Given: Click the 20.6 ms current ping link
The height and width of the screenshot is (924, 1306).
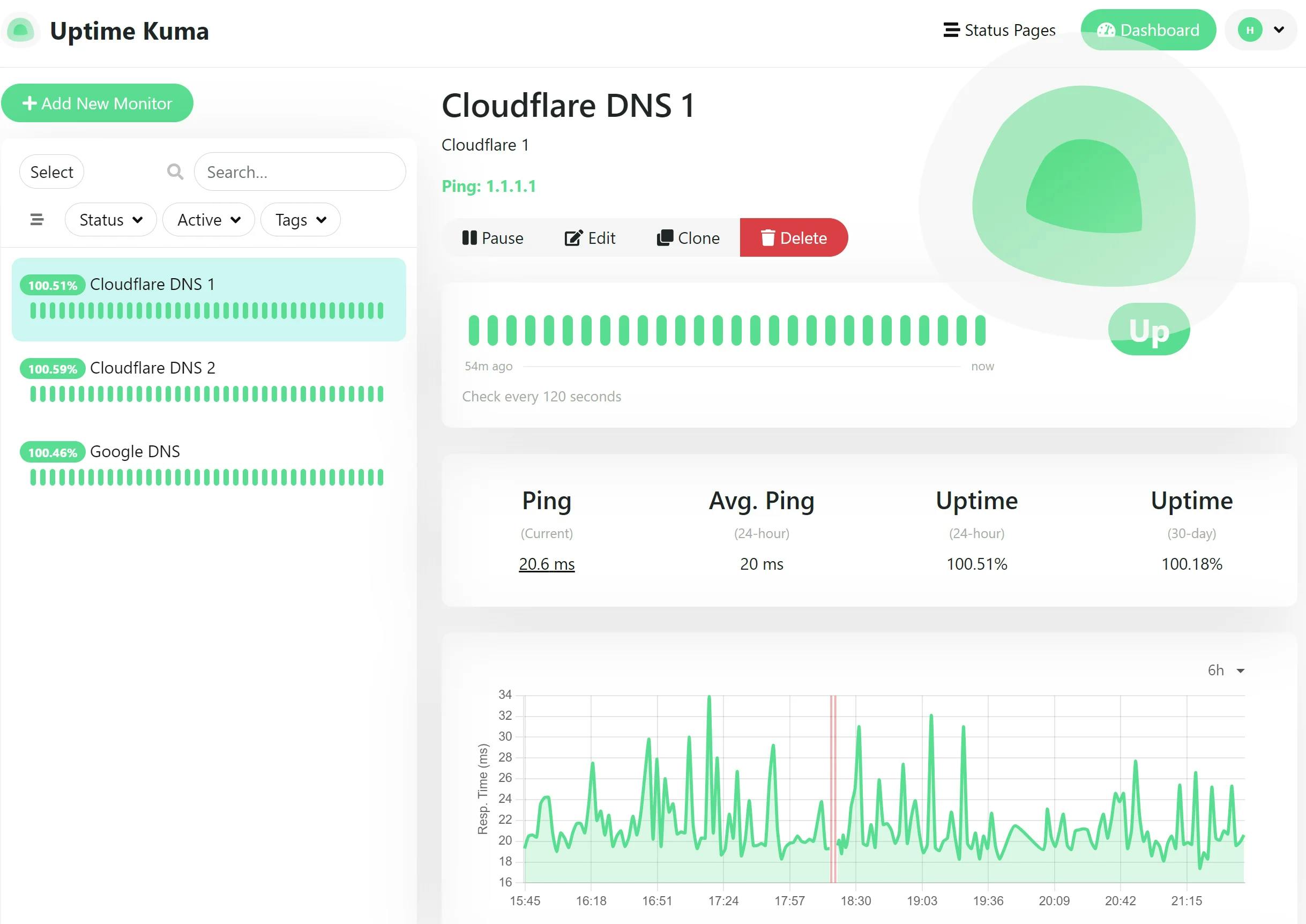Looking at the screenshot, I should pos(547,564).
